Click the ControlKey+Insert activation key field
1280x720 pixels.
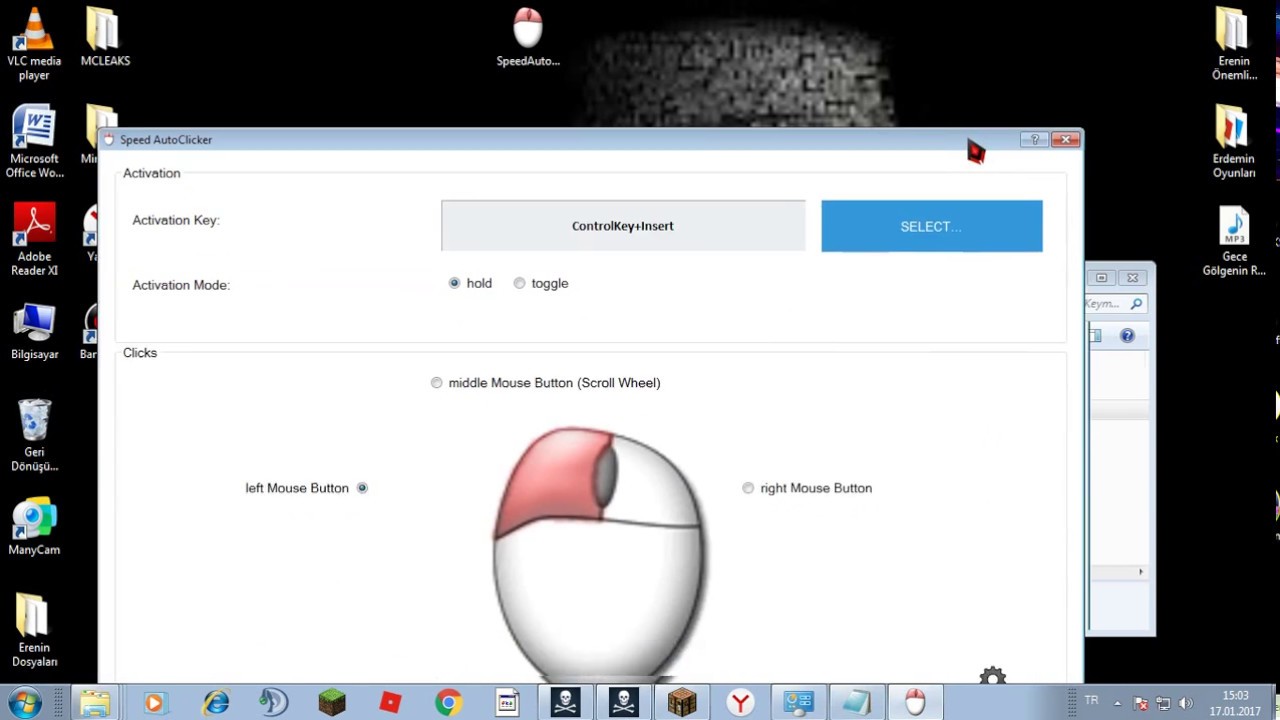pyautogui.click(x=622, y=226)
